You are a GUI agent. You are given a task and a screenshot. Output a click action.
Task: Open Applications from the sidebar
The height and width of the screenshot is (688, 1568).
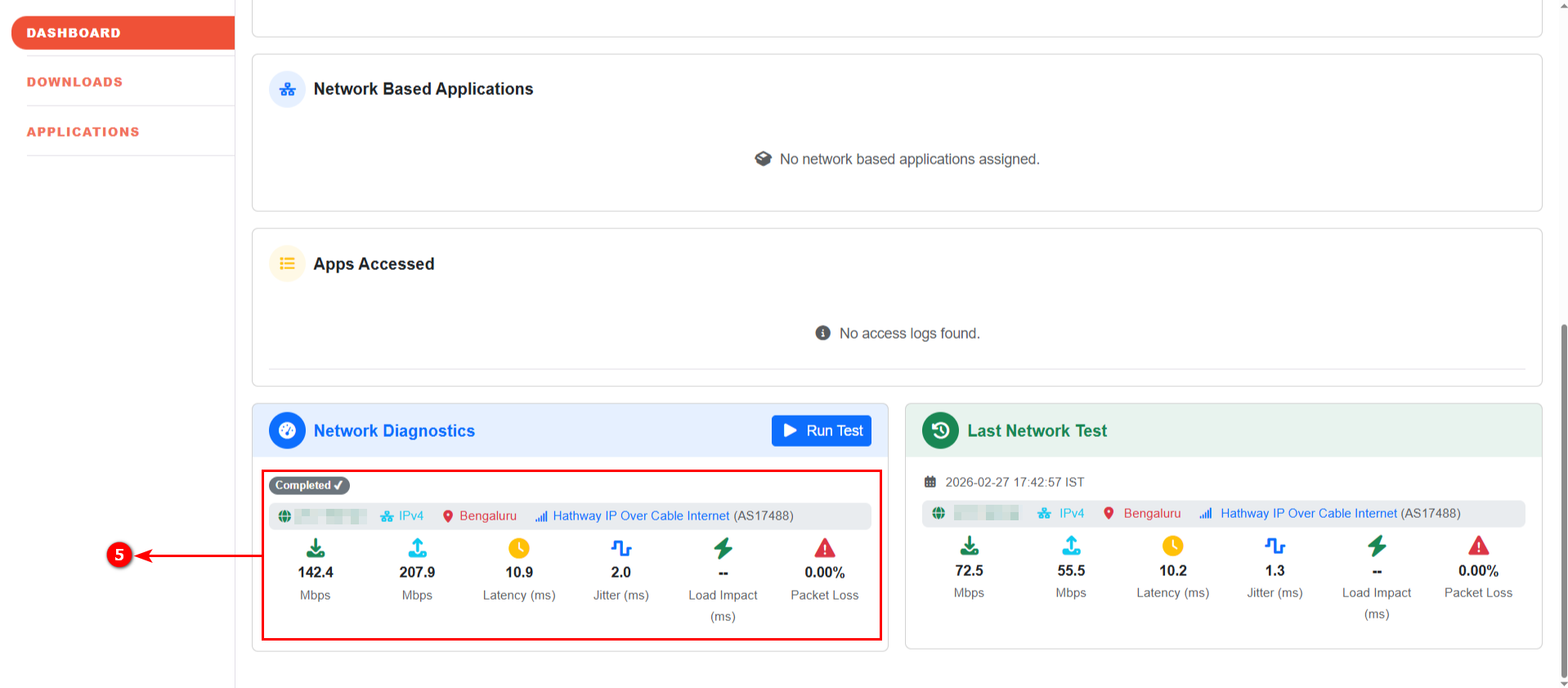(83, 132)
